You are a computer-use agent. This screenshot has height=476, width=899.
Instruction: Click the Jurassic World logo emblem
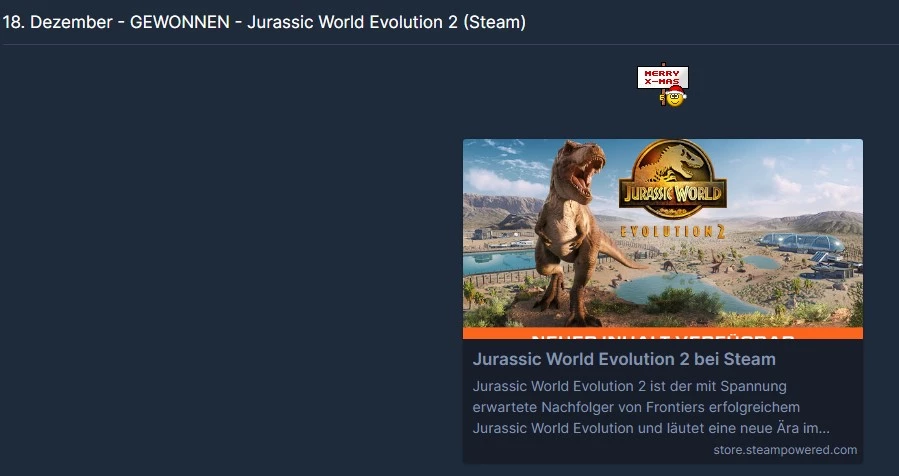pyautogui.click(x=673, y=179)
